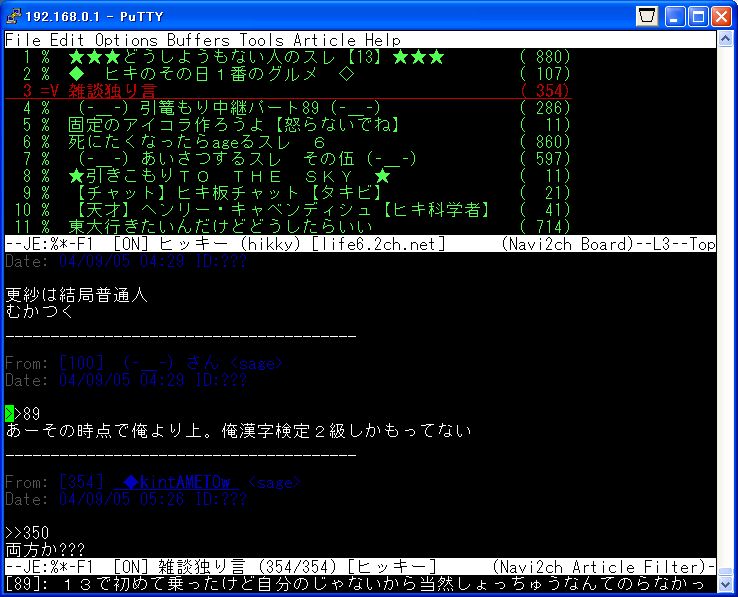Click the scrollbar down arrow
The height and width of the screenshot is (597, 738).
[727, 584]
